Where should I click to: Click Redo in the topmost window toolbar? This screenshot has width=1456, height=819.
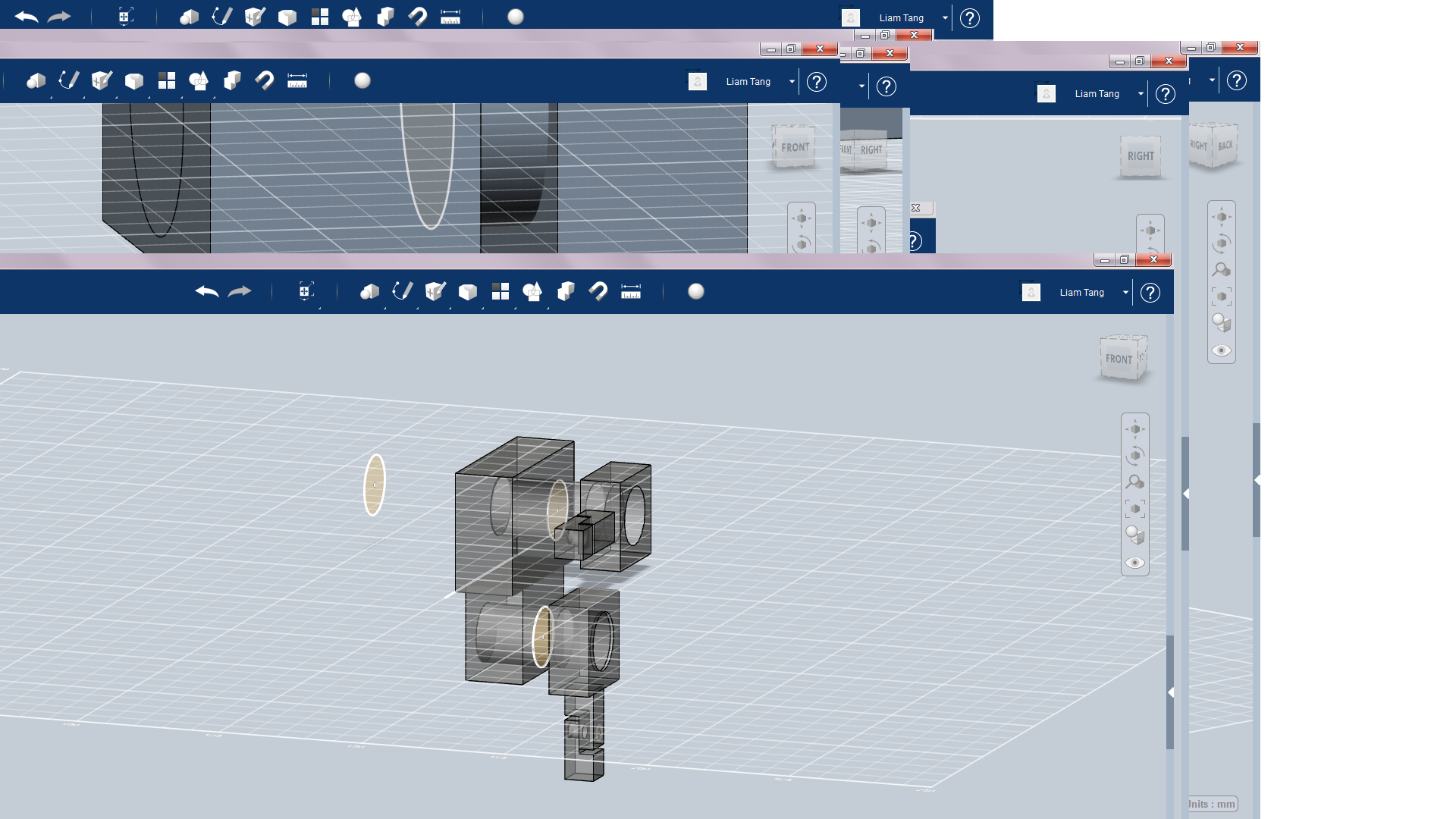point(59,17)
